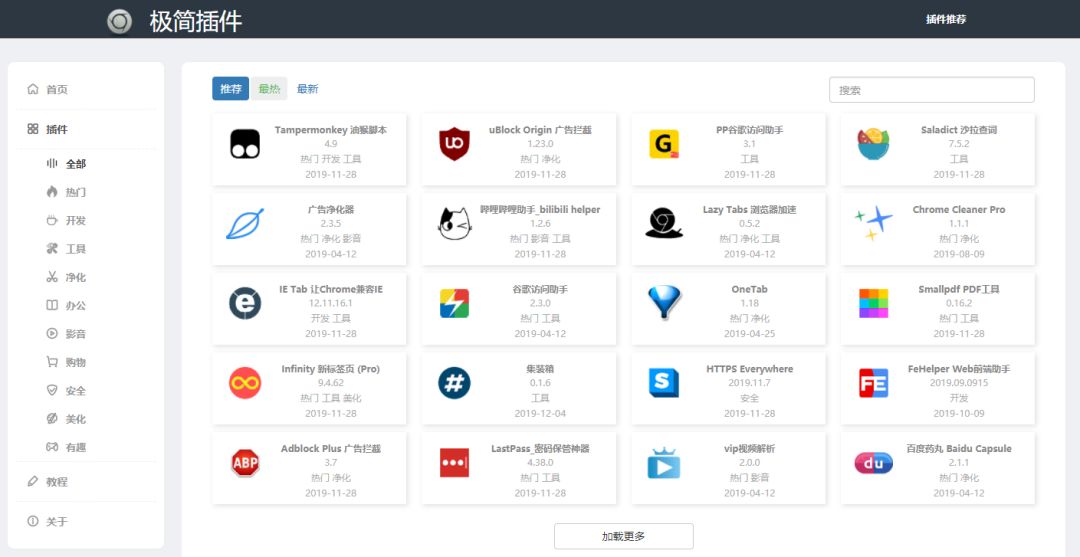Click 2019-04-25 date on OneTab card
The image size is (1080, 557).
pos(749,334)
